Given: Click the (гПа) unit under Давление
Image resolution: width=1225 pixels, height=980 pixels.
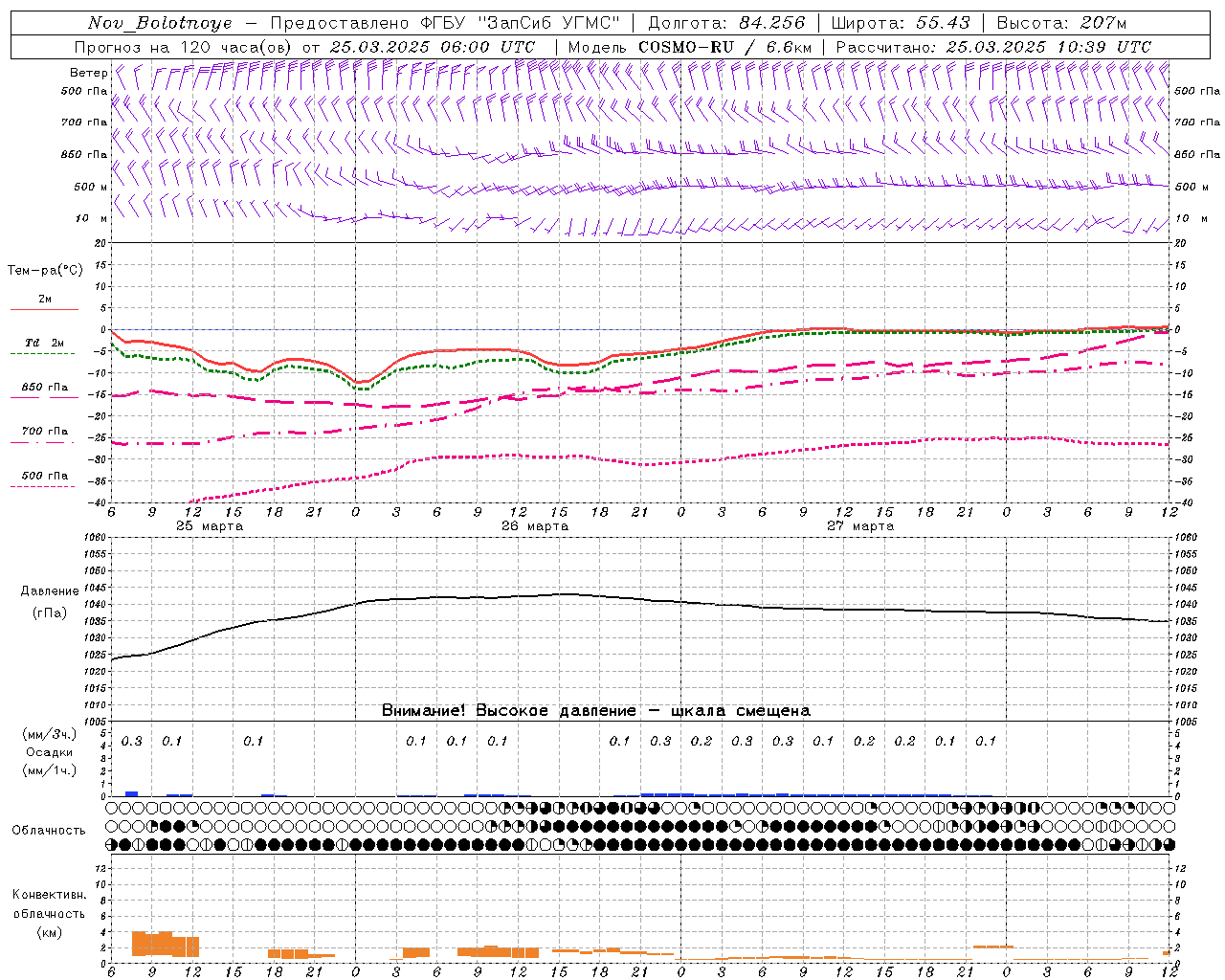Looking at the screenshot, I should (x=50, y=612).
